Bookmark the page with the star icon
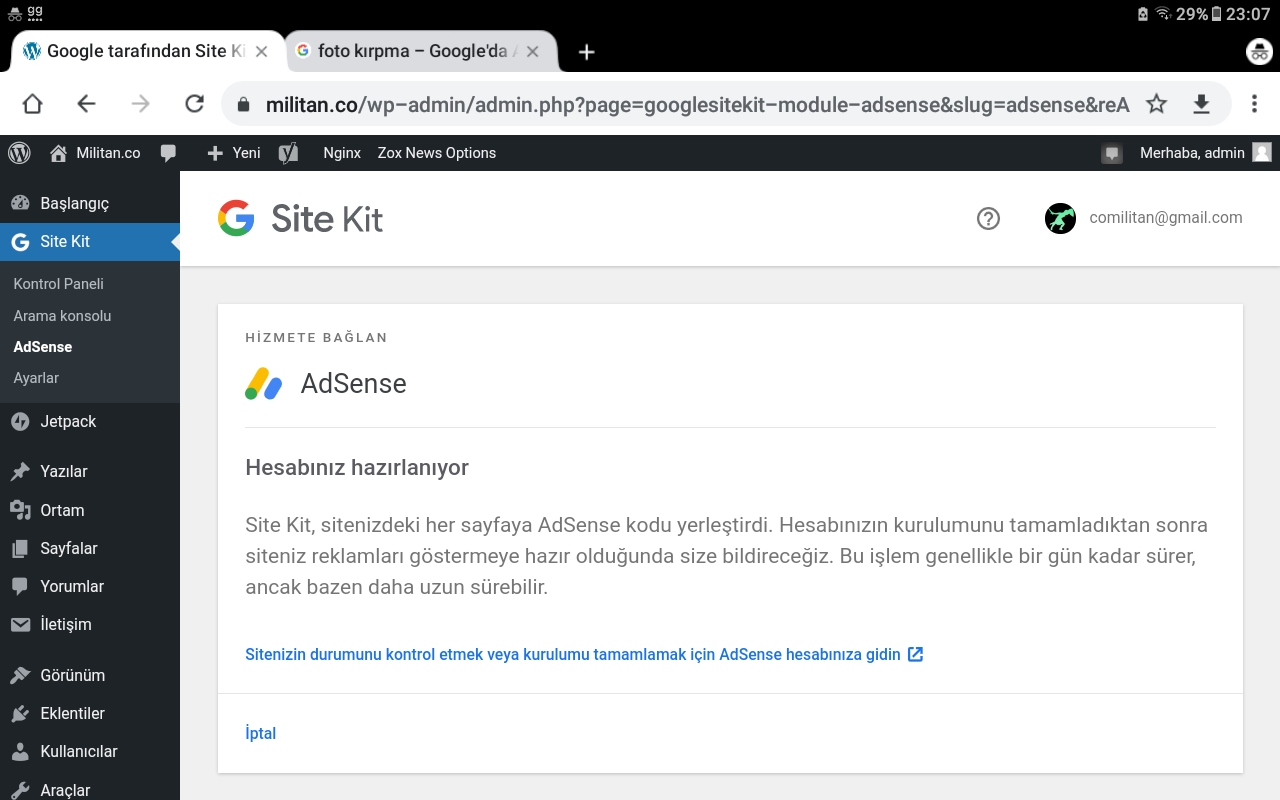This screenshot has height=800, width=1280. (1156, 104)
